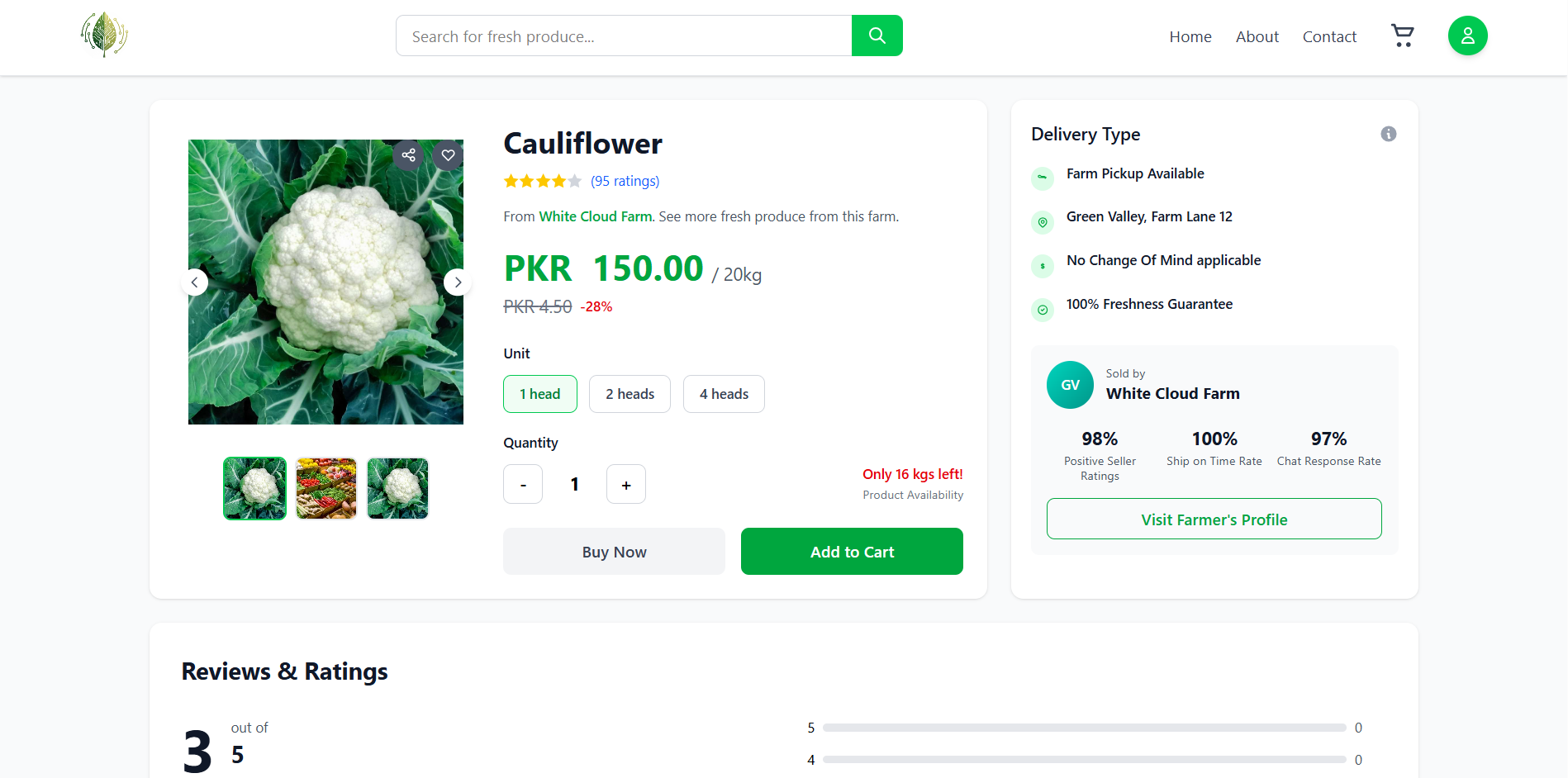Click the 5-star rating progress bar

pos(1084,728)
